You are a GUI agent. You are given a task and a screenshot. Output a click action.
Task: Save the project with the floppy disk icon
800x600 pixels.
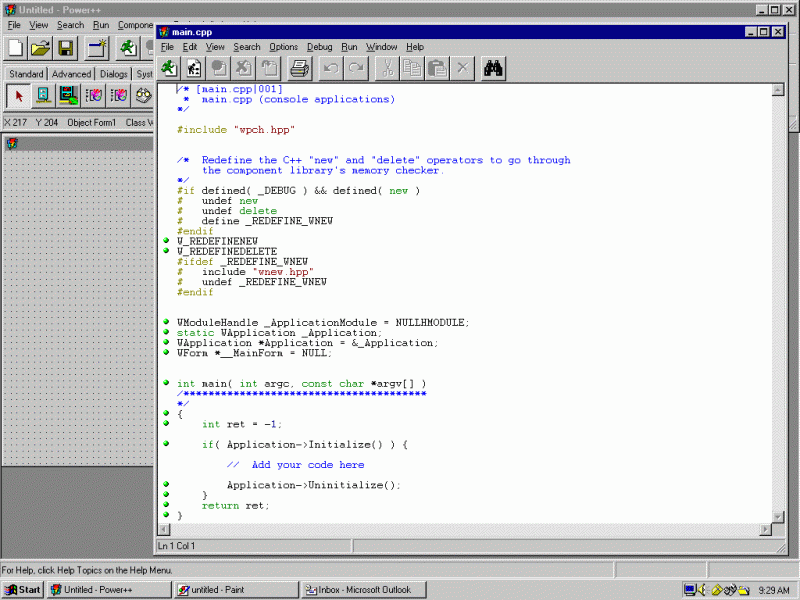(65, 48)
